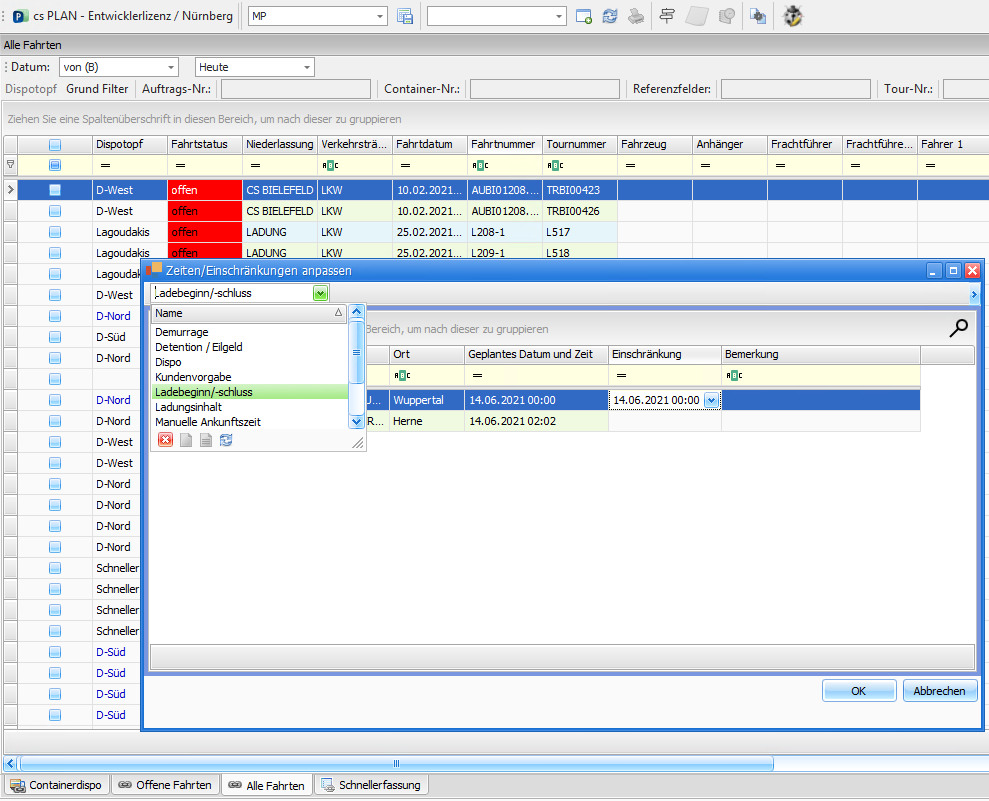Screen dimensions: 989x801
Task: Click the save layout icon beside MP
Action: 405,16
